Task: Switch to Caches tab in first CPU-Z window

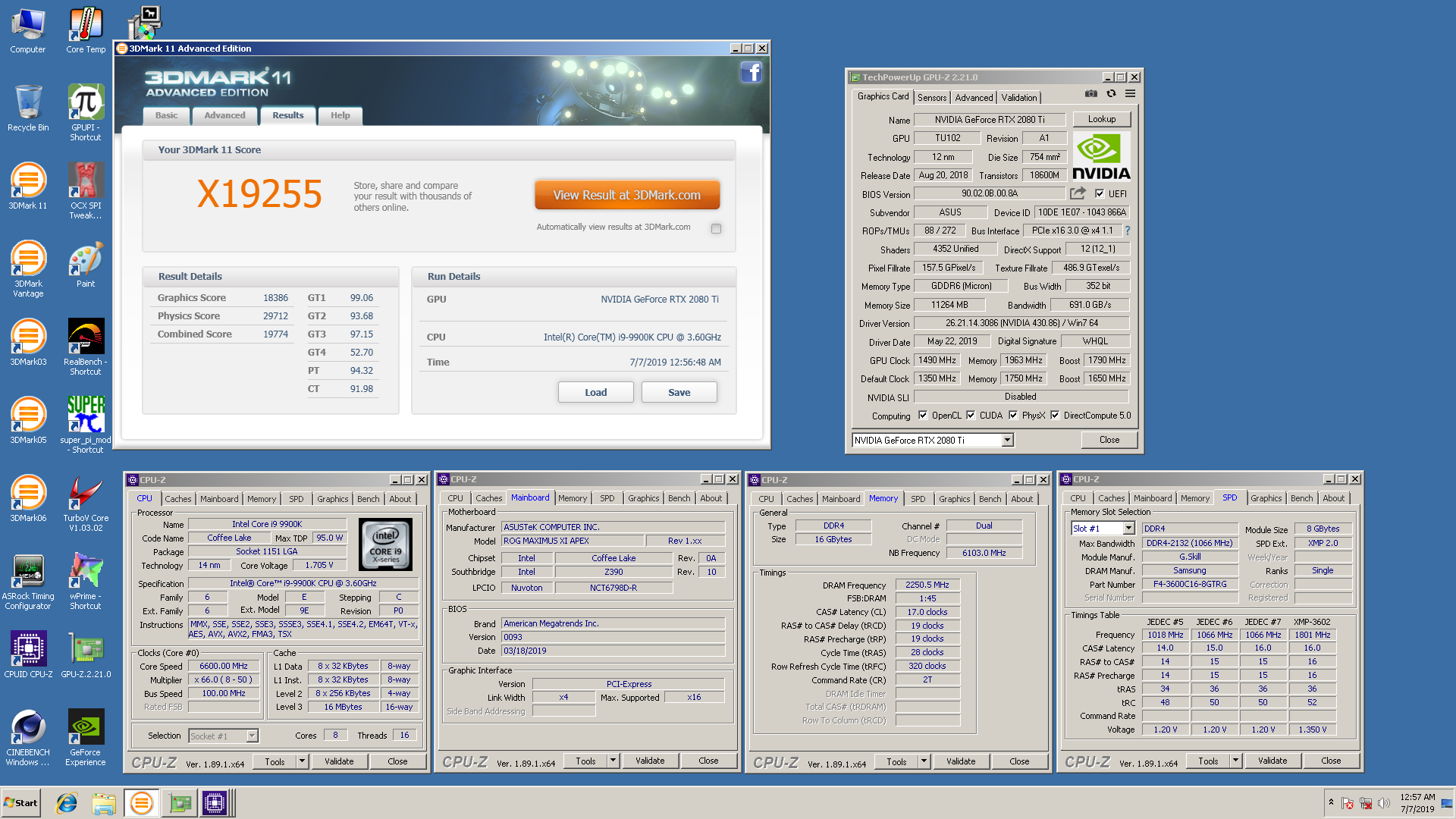Action: 178,499
